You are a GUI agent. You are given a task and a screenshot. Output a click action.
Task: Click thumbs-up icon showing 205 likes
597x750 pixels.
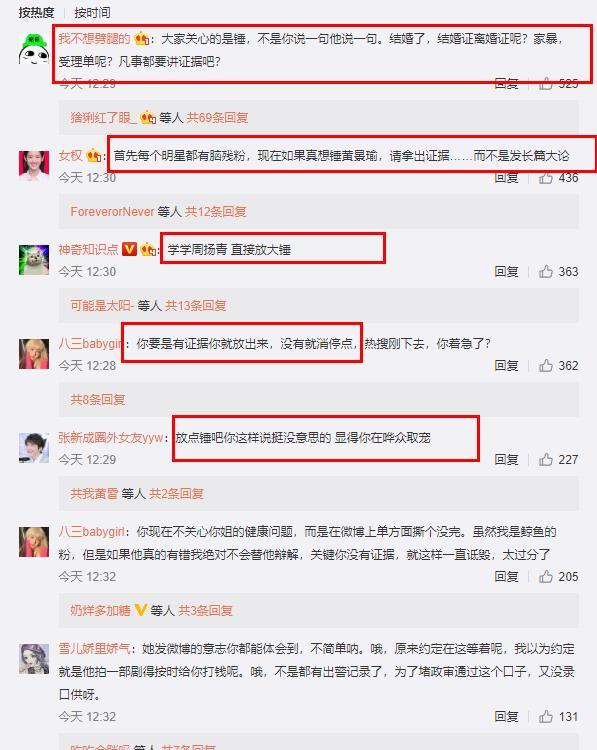(546, 576)
